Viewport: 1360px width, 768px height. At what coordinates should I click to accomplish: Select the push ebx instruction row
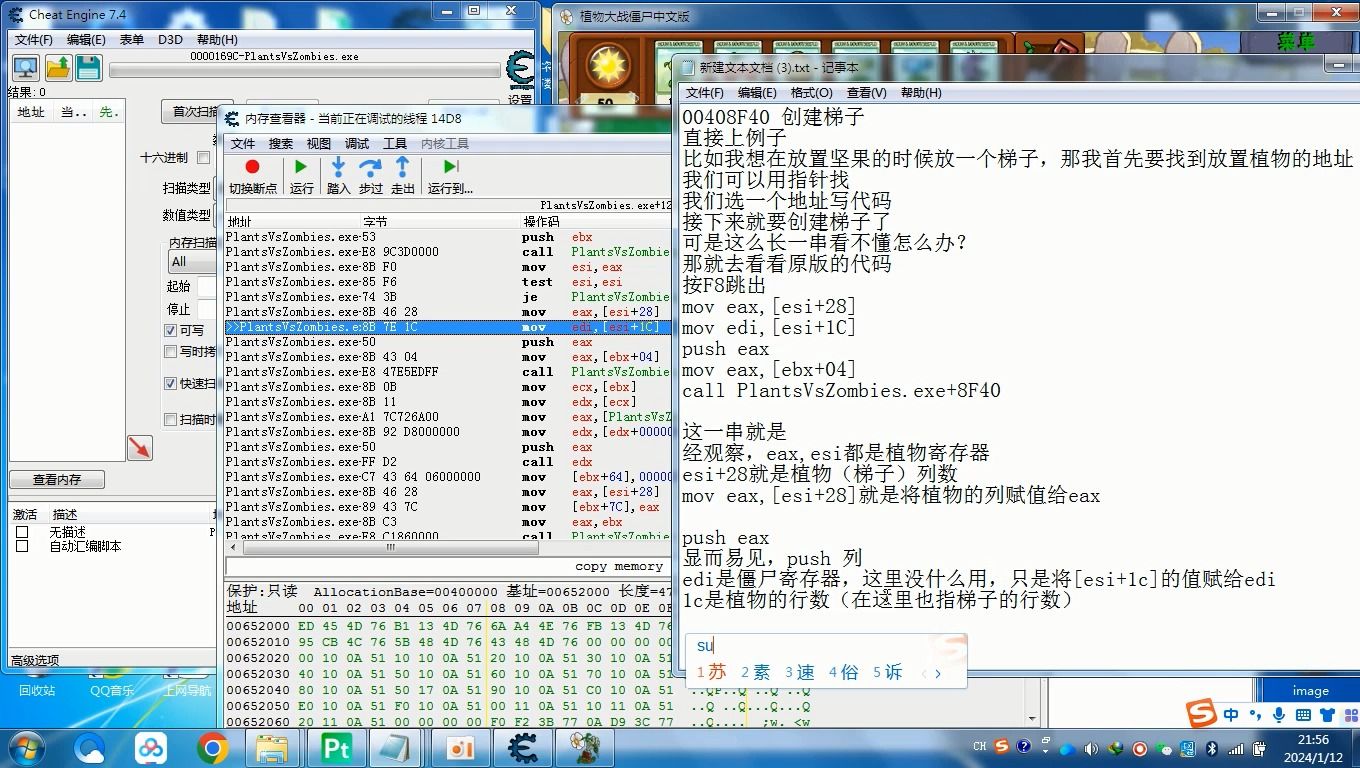point(447,237)
